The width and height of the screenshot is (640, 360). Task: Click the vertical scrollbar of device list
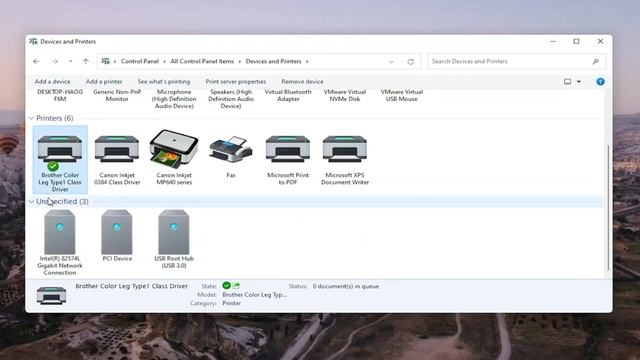click(x=608, y=208)
